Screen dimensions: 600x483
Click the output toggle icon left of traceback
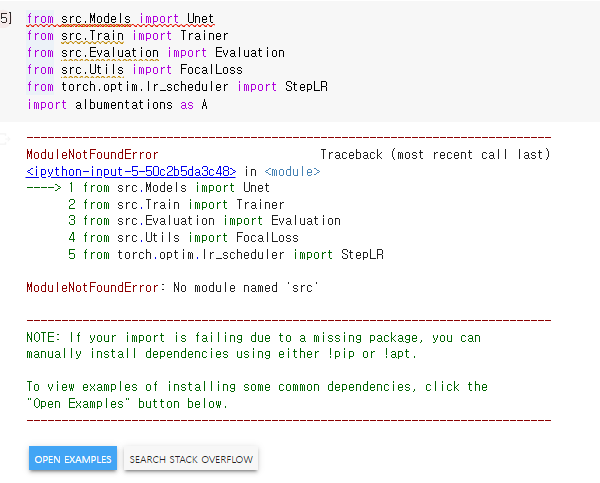[5, 137]
